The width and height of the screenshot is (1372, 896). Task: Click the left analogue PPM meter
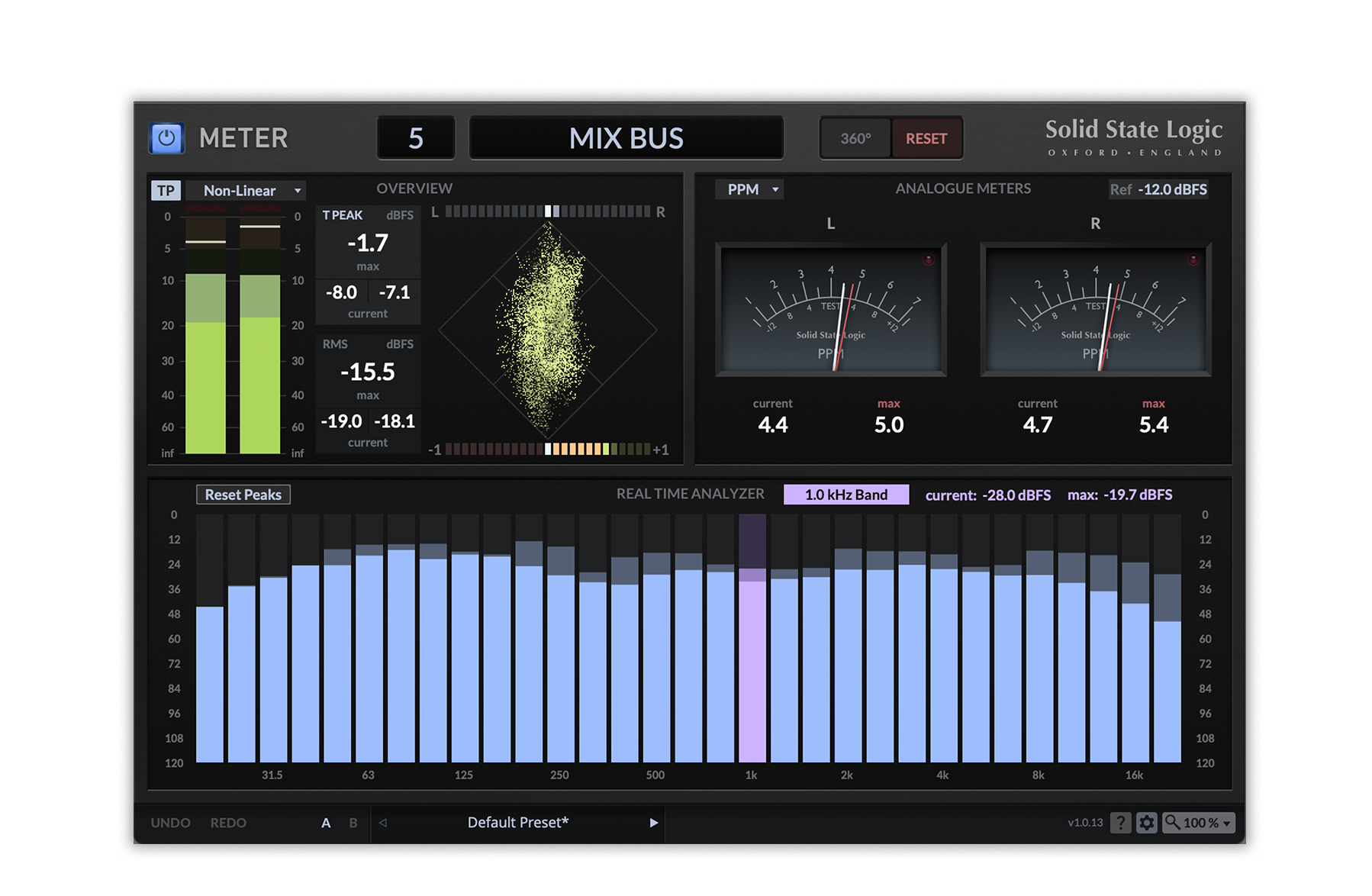tap(831, 310)
